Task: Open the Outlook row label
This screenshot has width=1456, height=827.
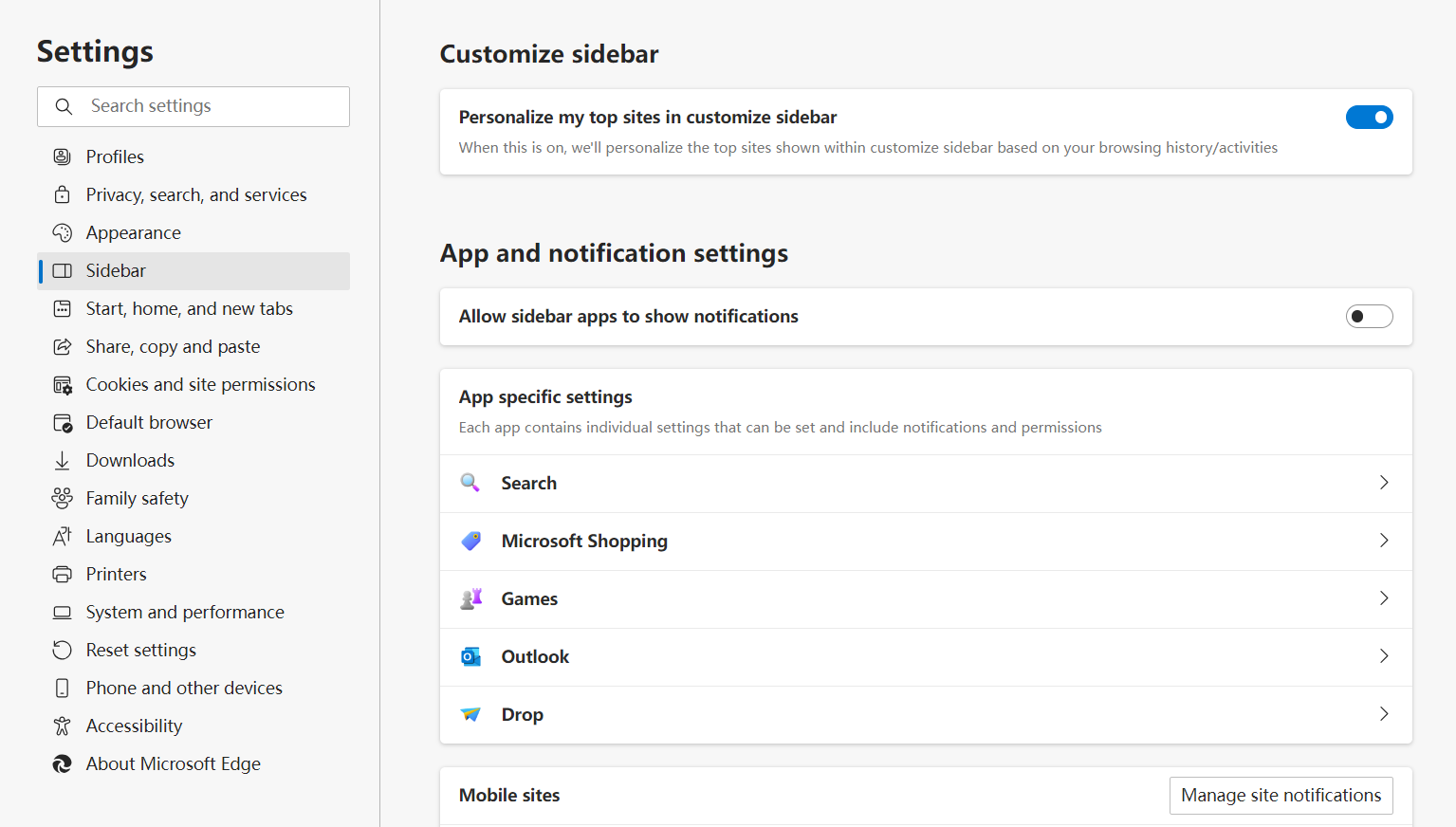Action: [535, 656]
